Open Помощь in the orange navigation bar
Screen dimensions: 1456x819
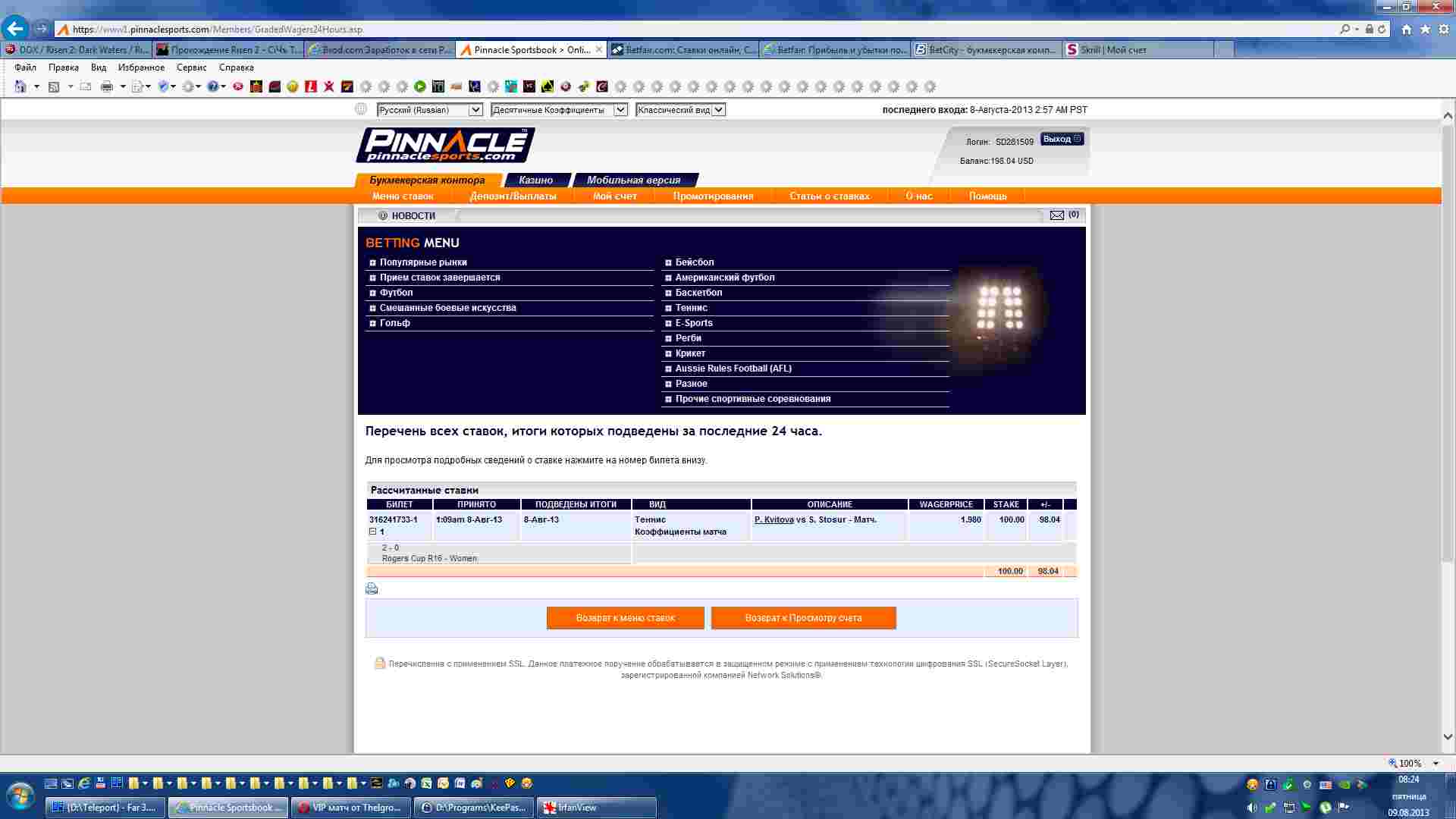(987, 196)
